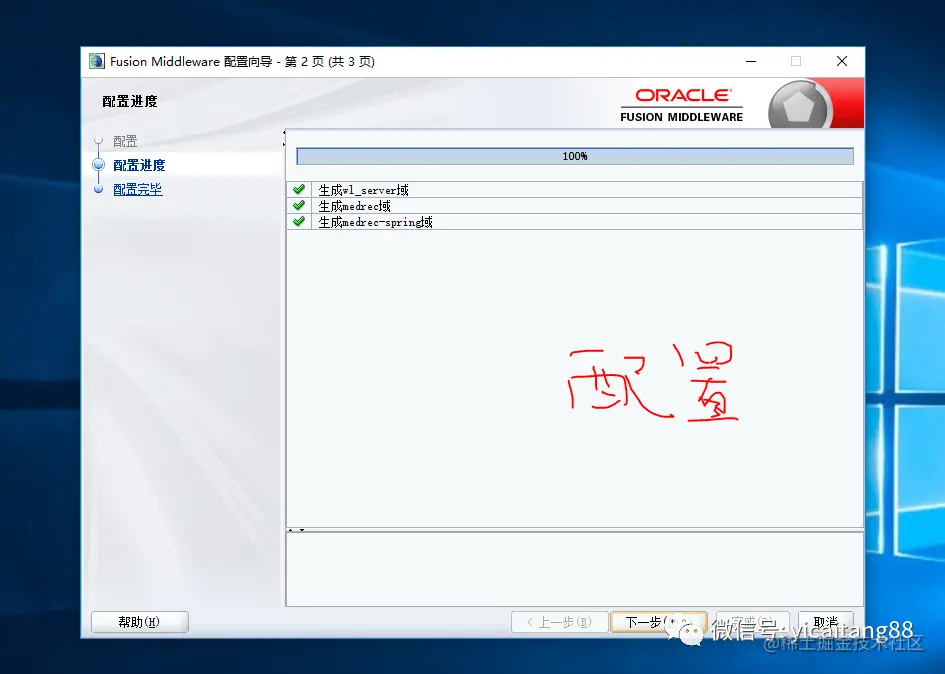Viewport: 945px width, 674px height.
Task: Click the sidebar divider collapse arrows
Action: coord(284,138)
